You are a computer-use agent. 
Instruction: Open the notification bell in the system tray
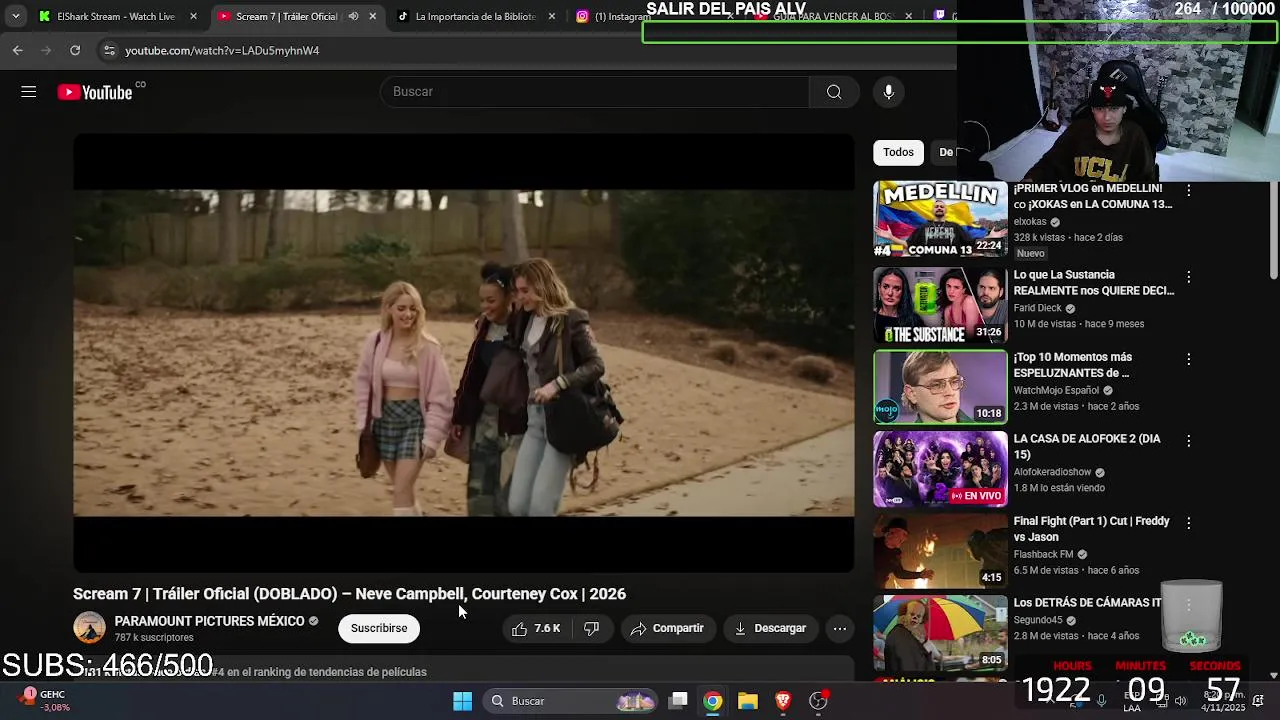click(x=1258, y=701)
